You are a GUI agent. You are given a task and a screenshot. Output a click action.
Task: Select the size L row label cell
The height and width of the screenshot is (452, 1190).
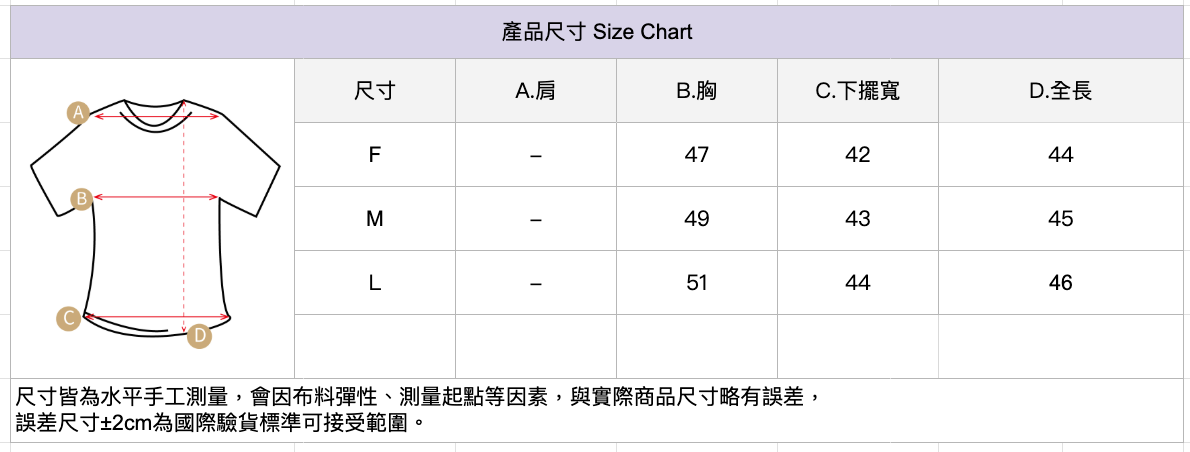coord(375,283)
